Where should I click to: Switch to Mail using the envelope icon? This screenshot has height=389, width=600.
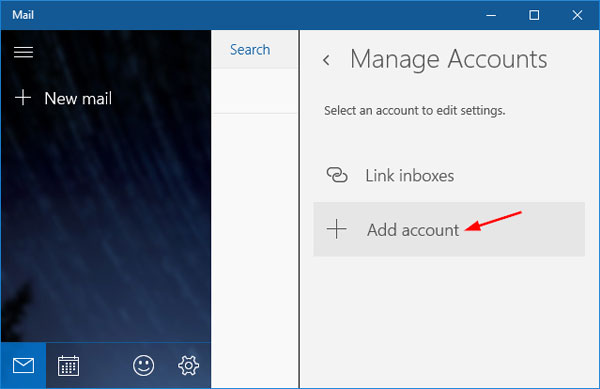pyautogui.click(x=23, y=365)
